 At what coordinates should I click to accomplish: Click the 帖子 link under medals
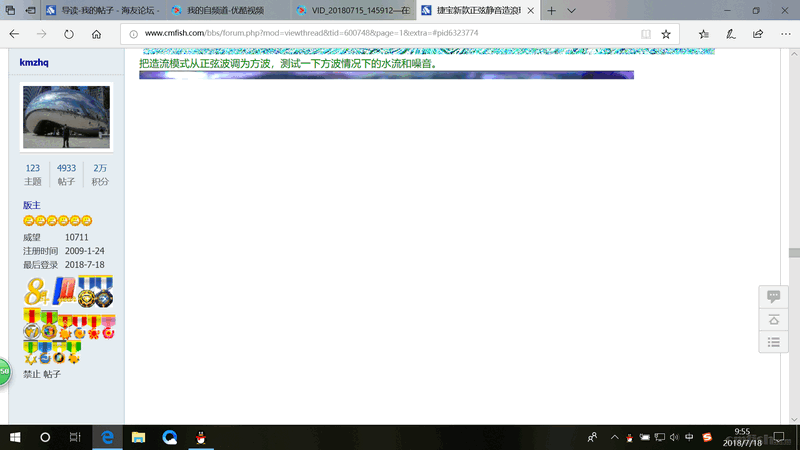pyautogui.click(x=52, y=374)
